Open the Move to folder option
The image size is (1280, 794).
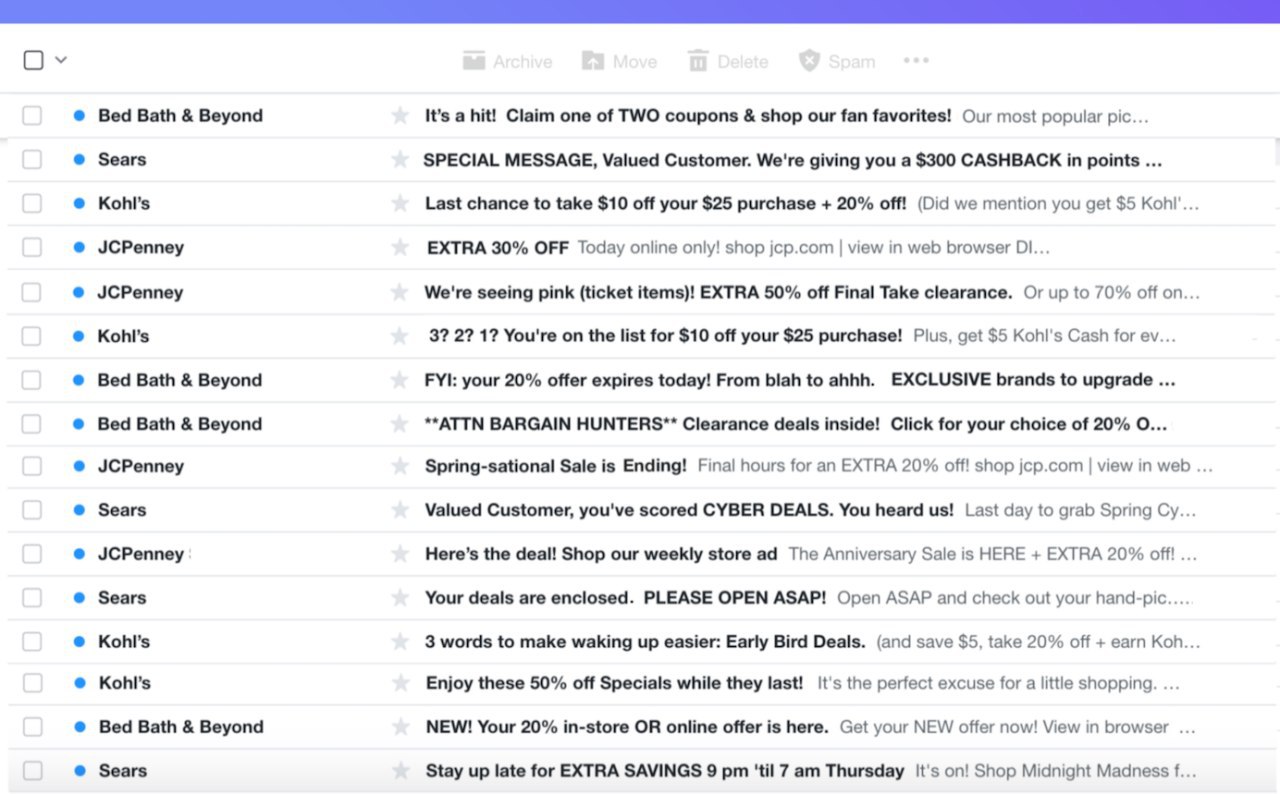pyautogui.click(x=619, y=61)
